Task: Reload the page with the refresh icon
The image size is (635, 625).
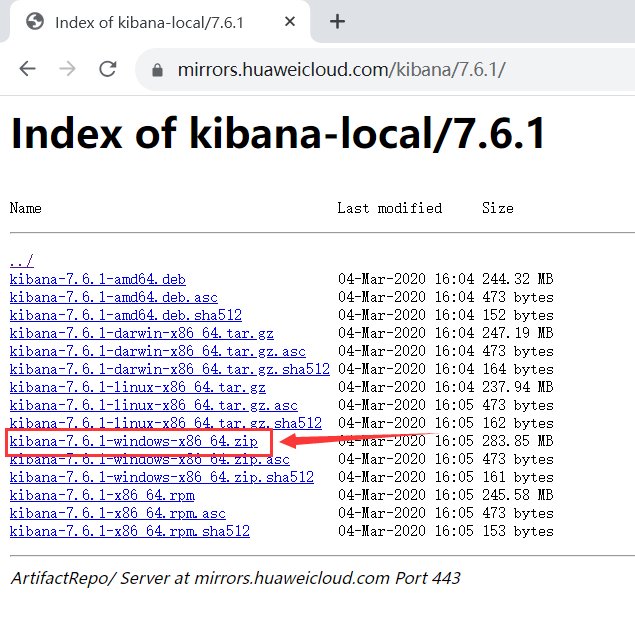Action: (x=108, y=69)
